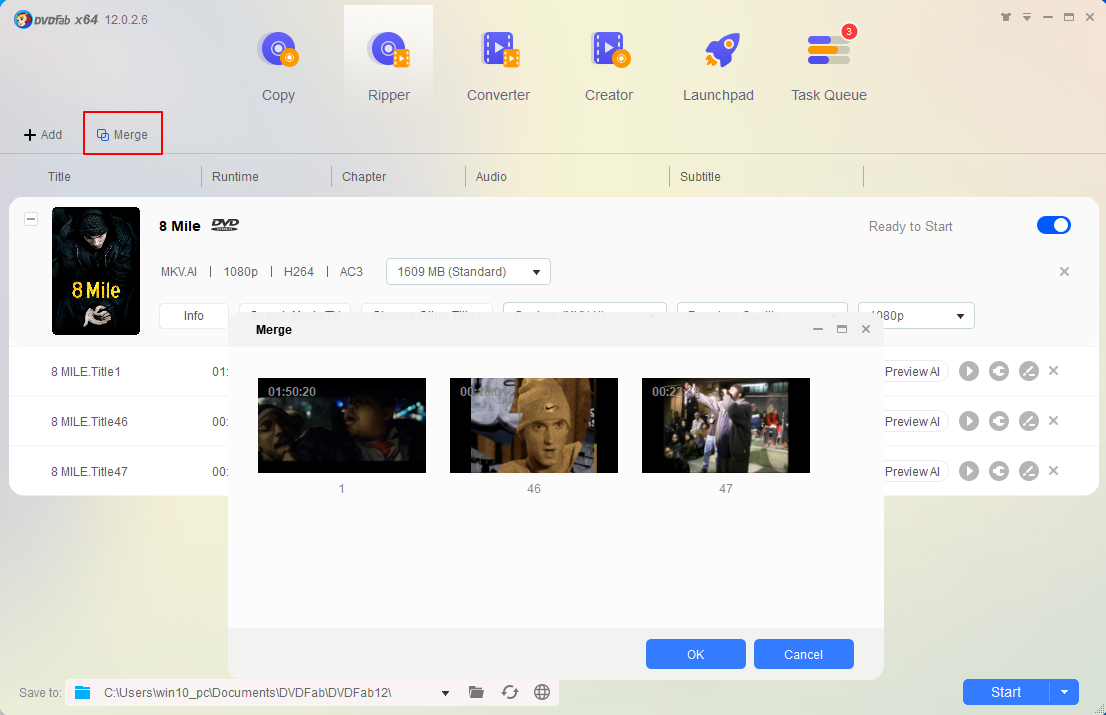Remove the 8 Mile source with X
The height and width of the screenshot is (715, 1106).
[x=1064, y=271]
